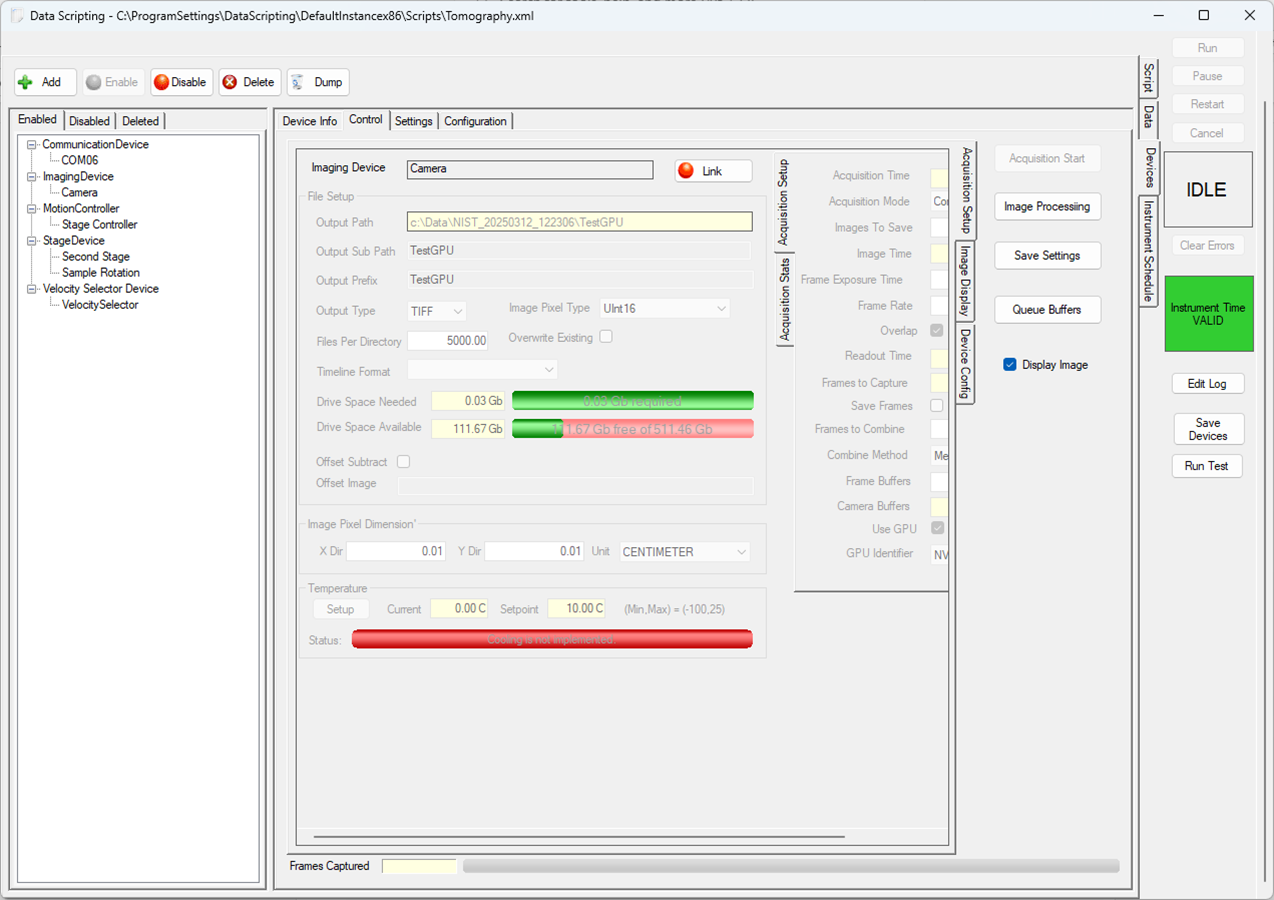Open the Data side tab
Screen dimensions: 1274x900
click(1149, 117)
